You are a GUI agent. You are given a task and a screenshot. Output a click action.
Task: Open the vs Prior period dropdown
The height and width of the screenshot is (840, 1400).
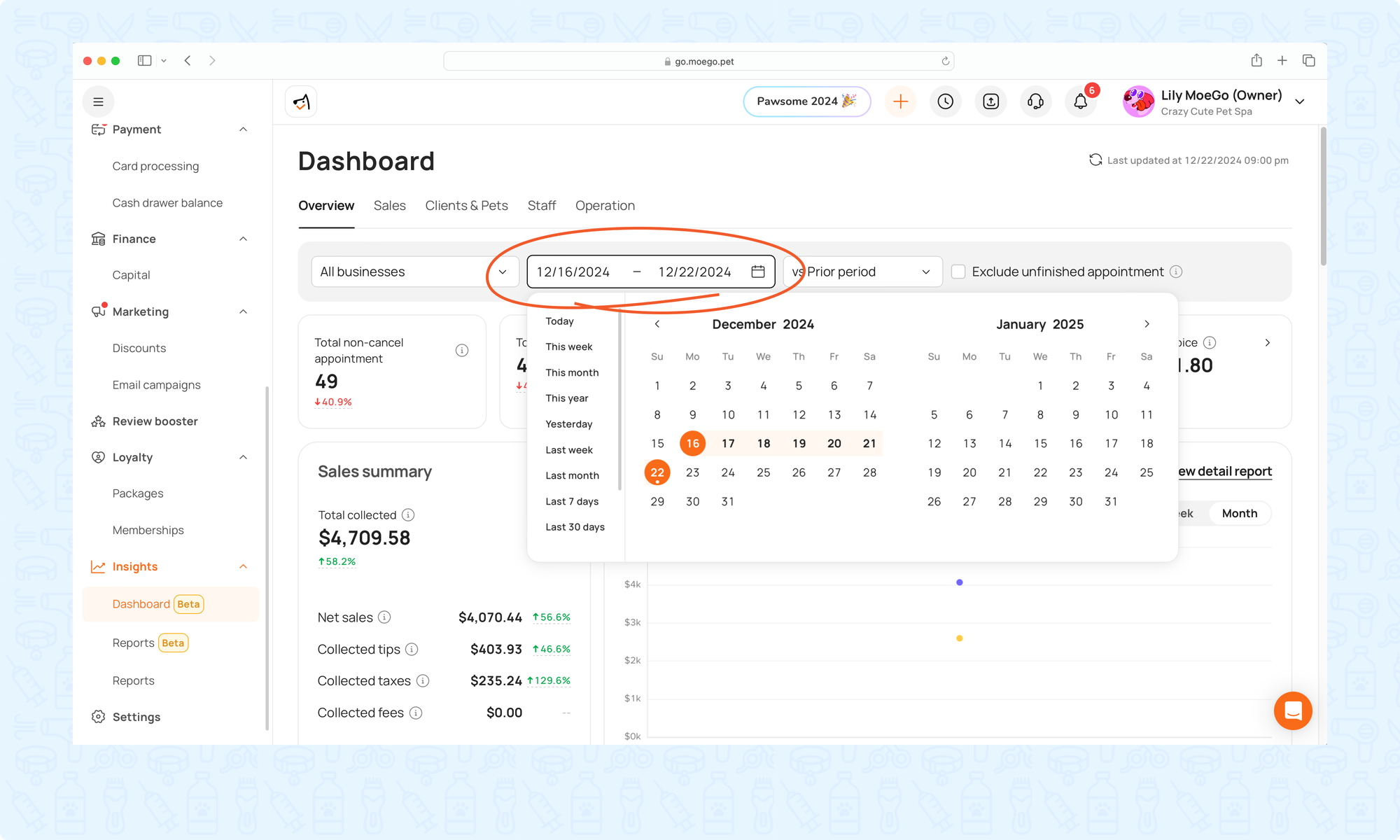point(862,272)
